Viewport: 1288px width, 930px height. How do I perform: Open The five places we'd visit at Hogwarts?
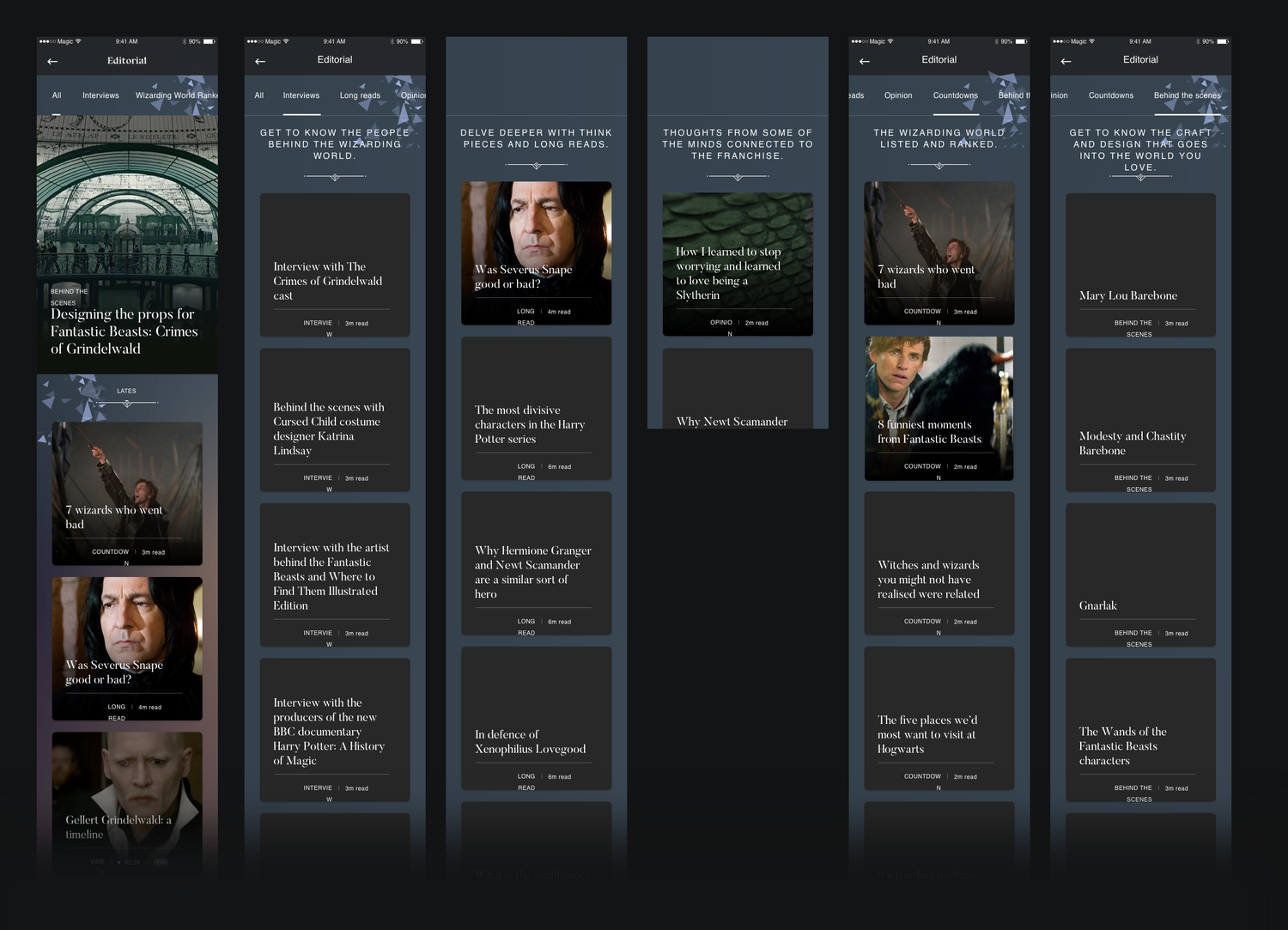(x=939, y=718)
